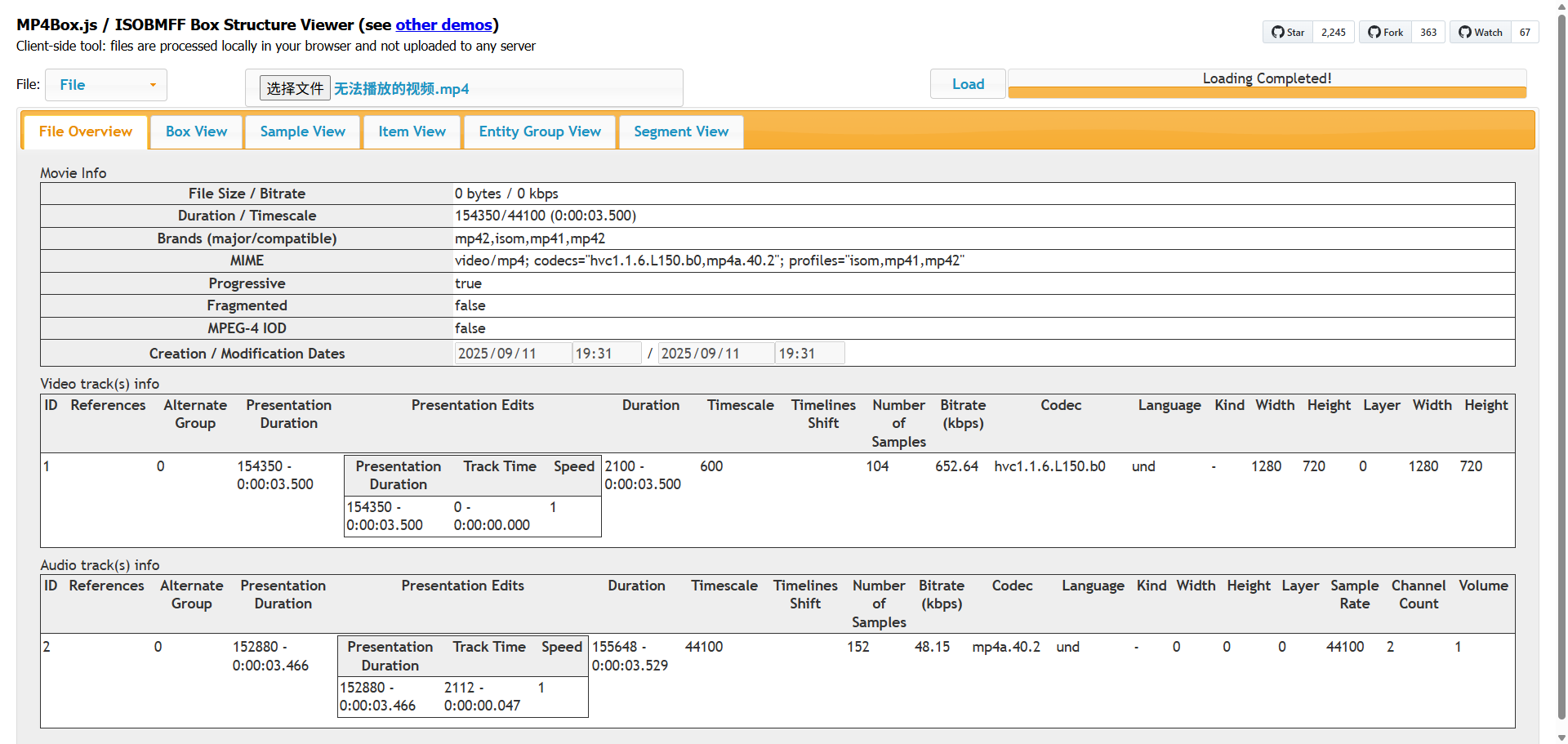Click the duration value 154350/44100 (0:00:03.500)
This screenshot has height=744, width=1568.
click(546, 216)
